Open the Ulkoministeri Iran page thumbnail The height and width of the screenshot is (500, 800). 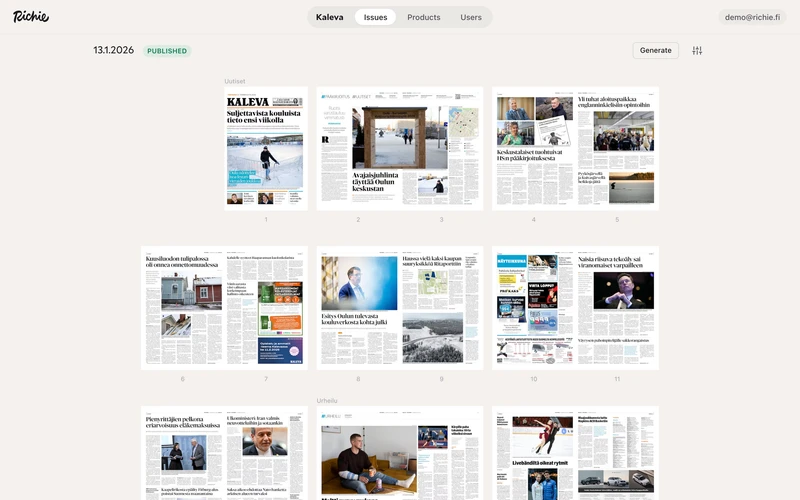266,453
